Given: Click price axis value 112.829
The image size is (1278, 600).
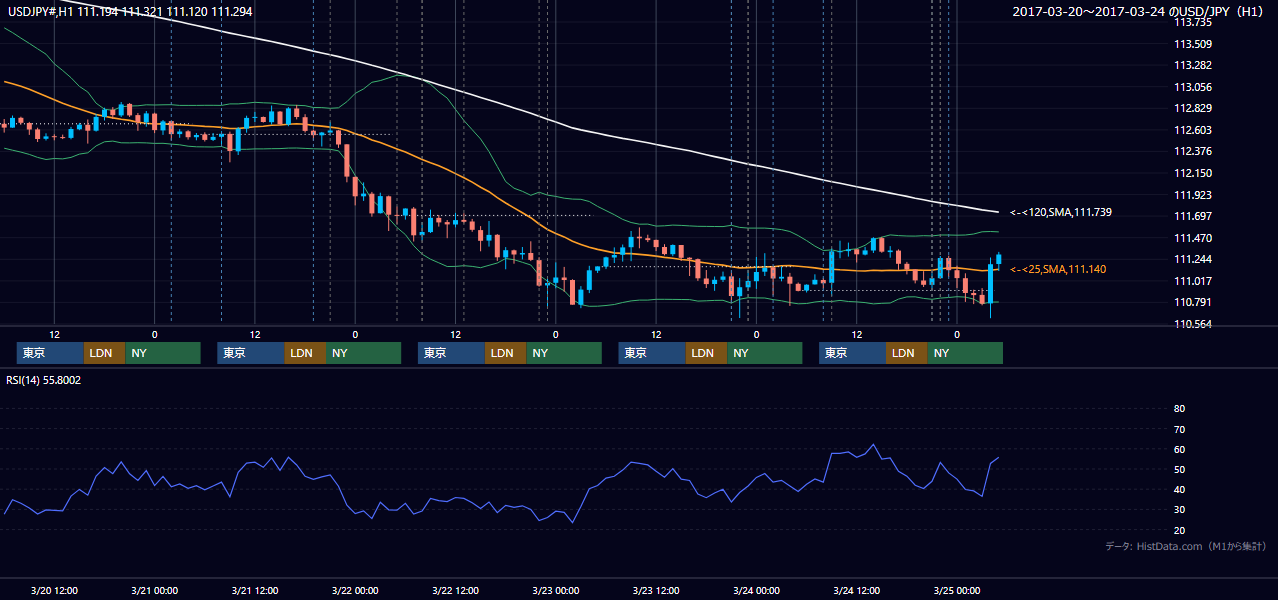Looking at the screenshot, I should (x=1192, y=108).
